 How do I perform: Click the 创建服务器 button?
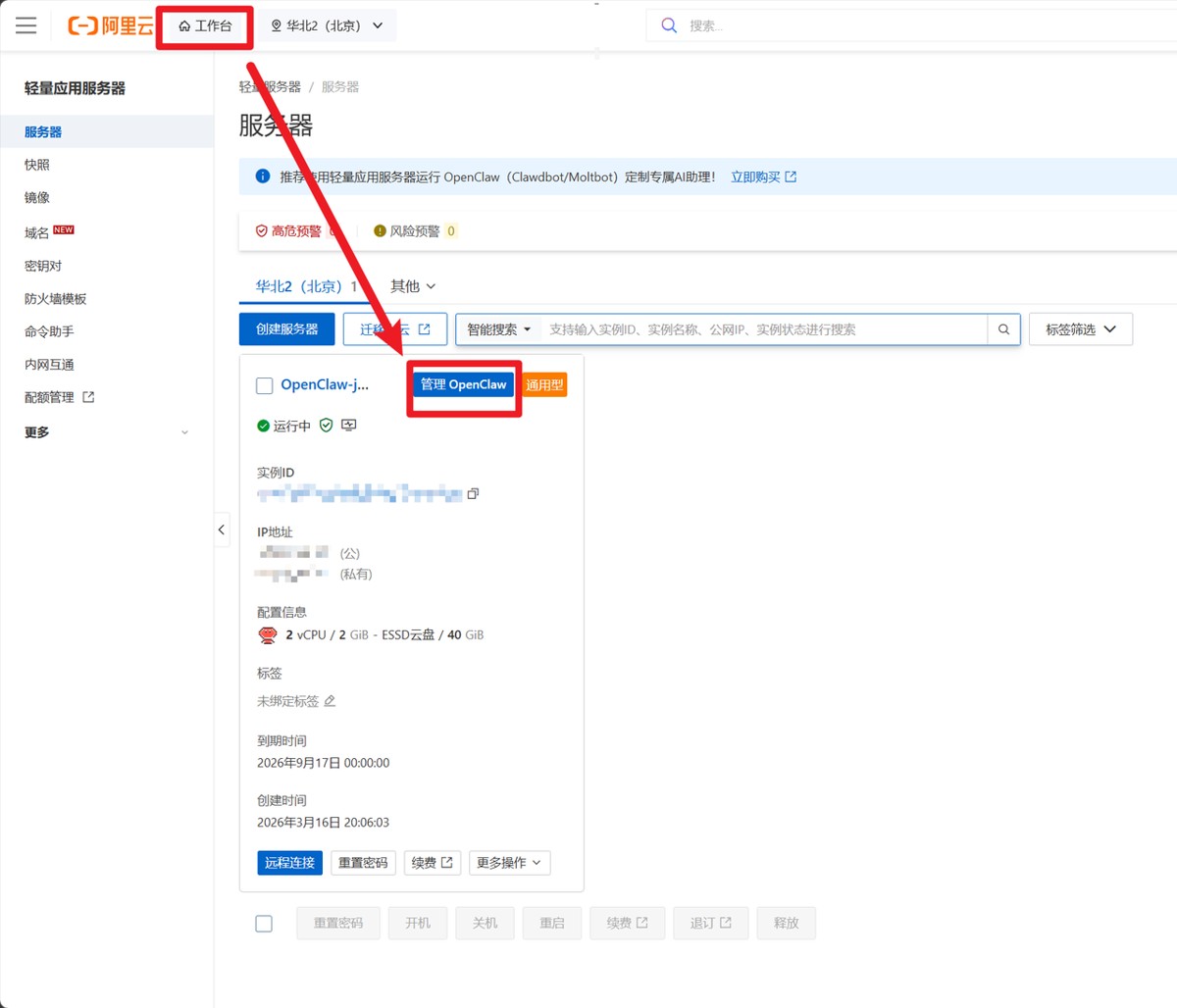coord(286,329)
